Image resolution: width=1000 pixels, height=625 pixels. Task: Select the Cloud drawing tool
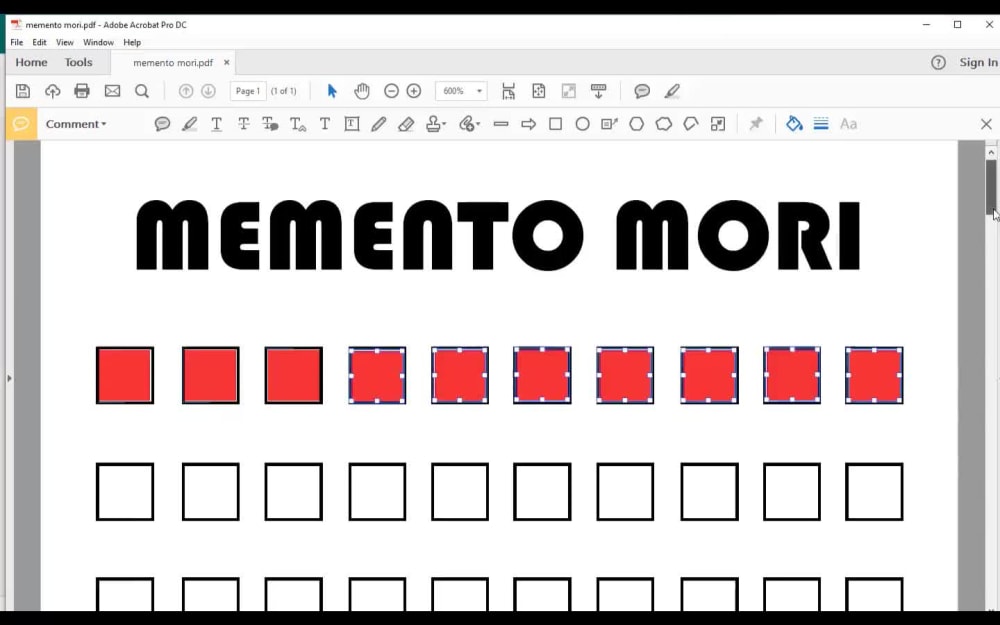(663, 124)
